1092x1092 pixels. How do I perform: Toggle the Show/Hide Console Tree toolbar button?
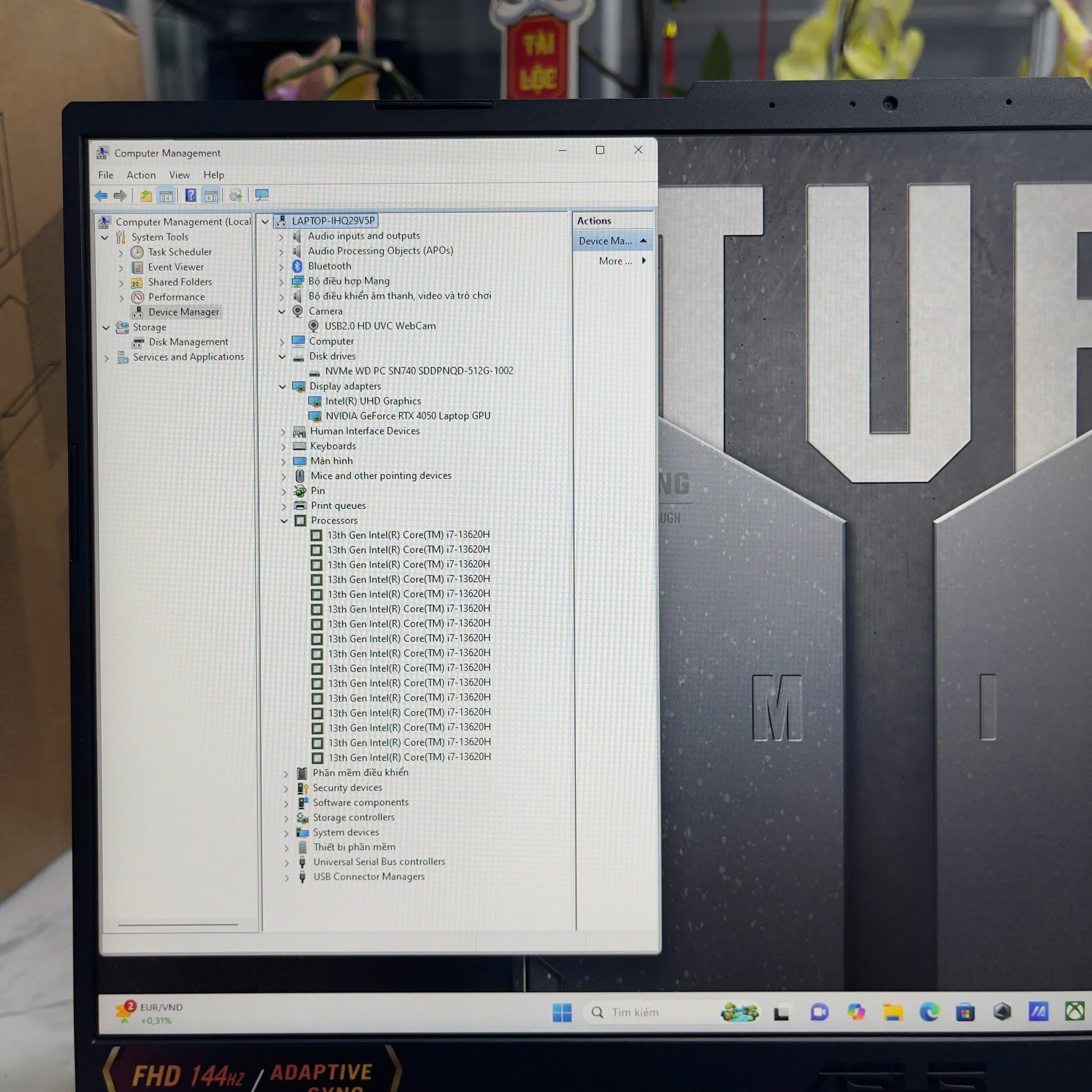pos(166,196)
